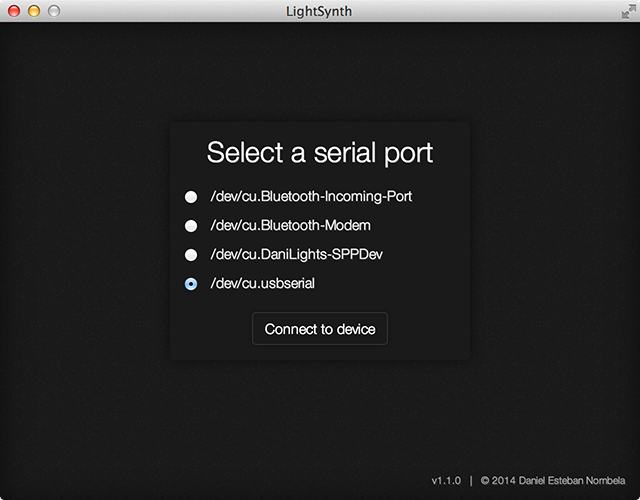Pick the /dev/cu.DaniLights-SPPDev radio button
Image resolution: width=640 pixels, height=500 pixels.
coord(191,255)
